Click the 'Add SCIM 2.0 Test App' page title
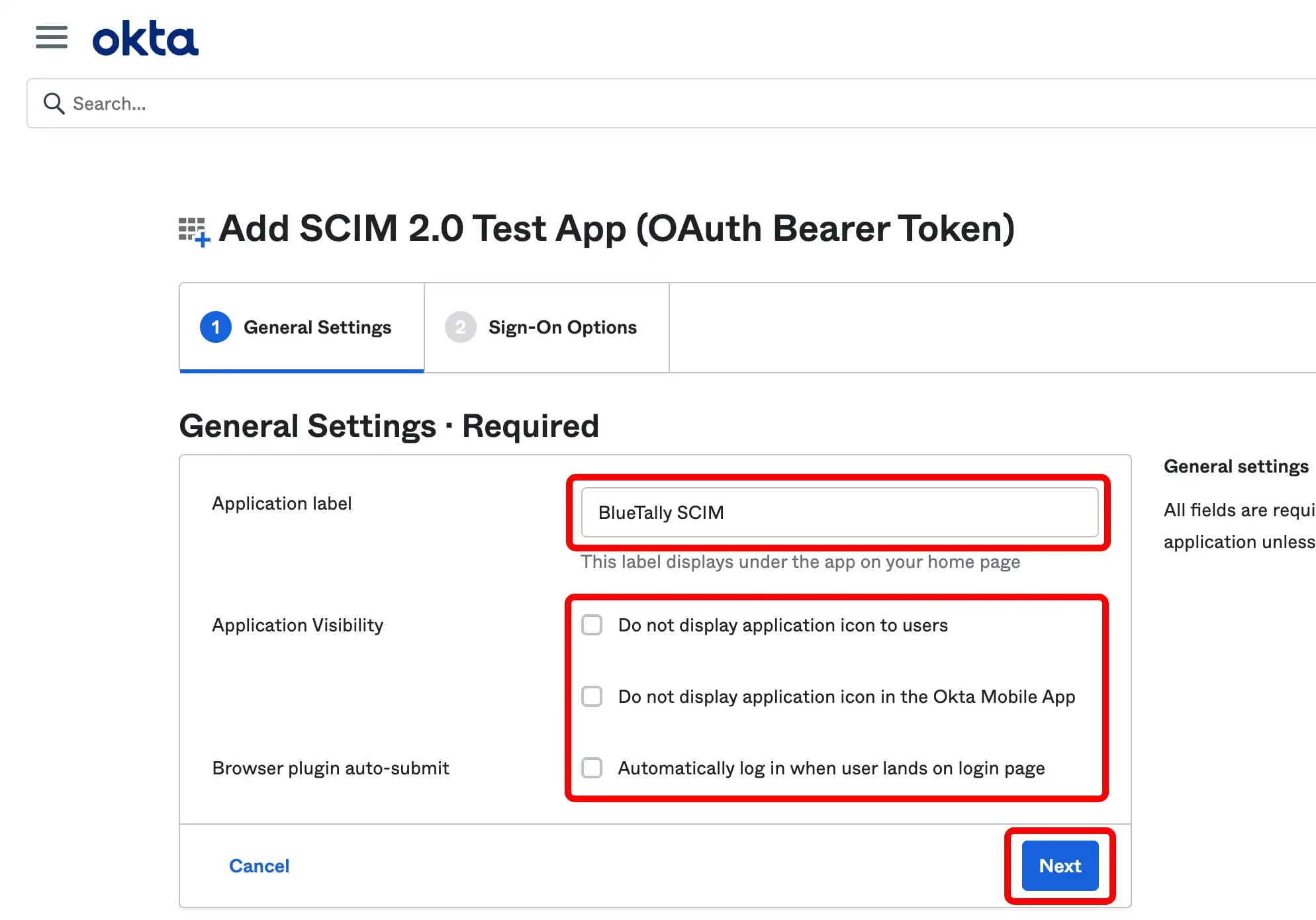This screenshot has height=920, width=1316. tap(616, 229)
